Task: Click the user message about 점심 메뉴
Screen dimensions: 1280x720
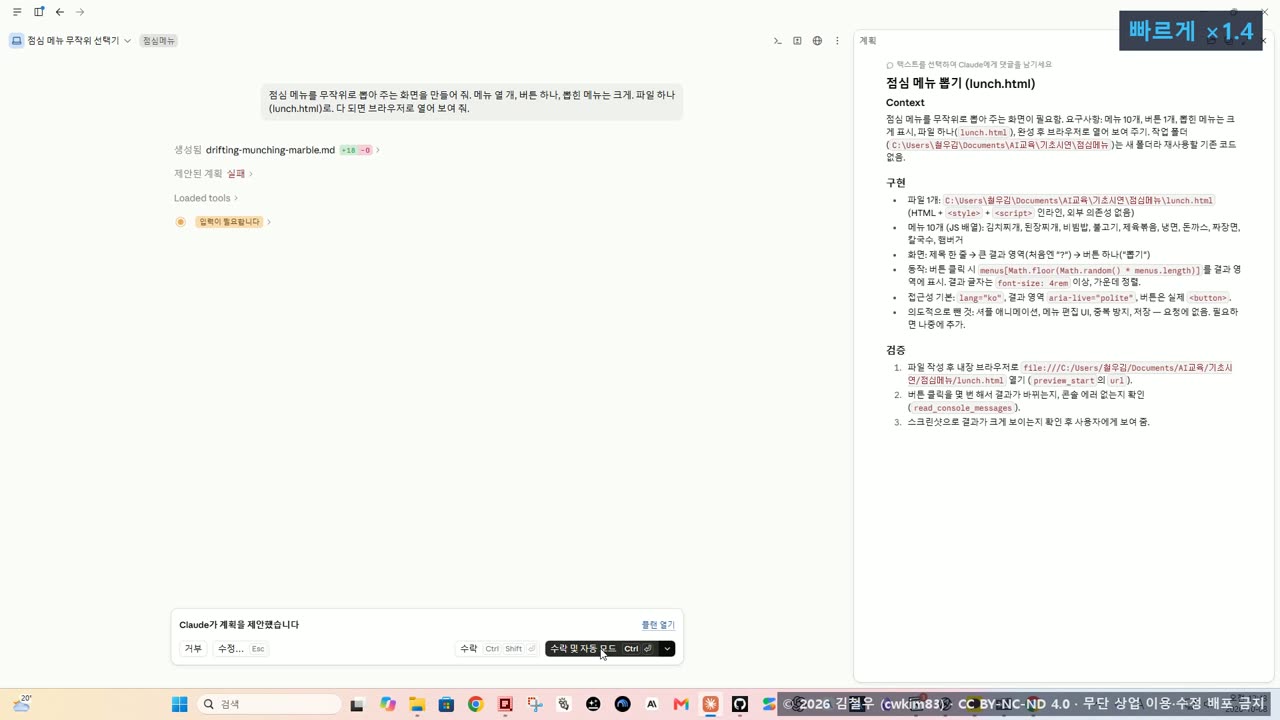Action: [472, 102]
